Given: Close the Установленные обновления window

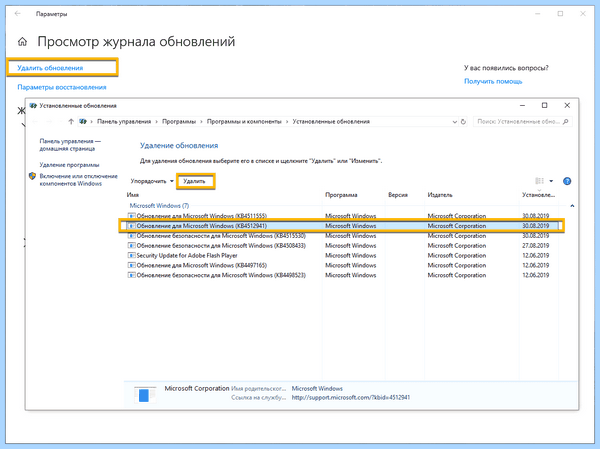Looking at the screenshot, I should (x=567, y=106).
